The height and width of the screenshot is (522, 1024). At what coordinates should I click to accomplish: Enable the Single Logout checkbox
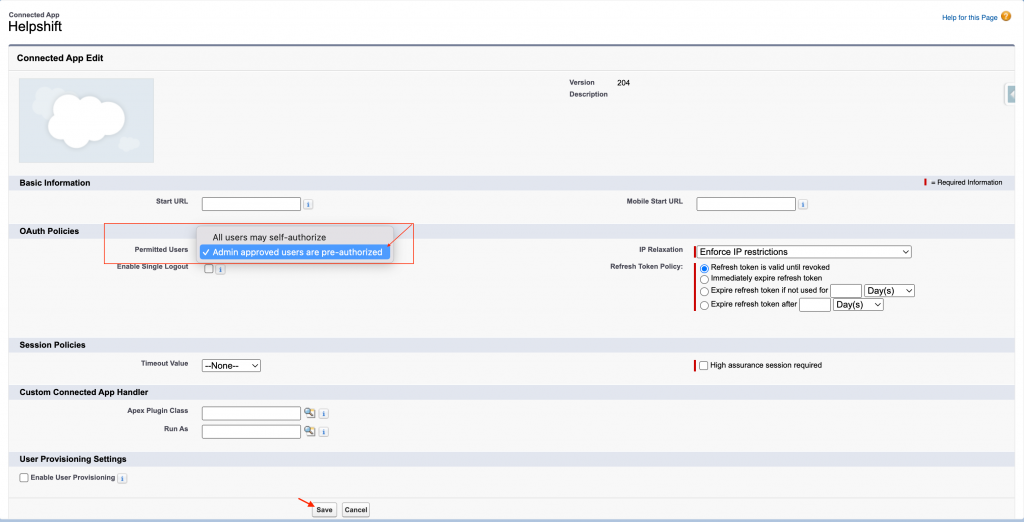(208, 269)
